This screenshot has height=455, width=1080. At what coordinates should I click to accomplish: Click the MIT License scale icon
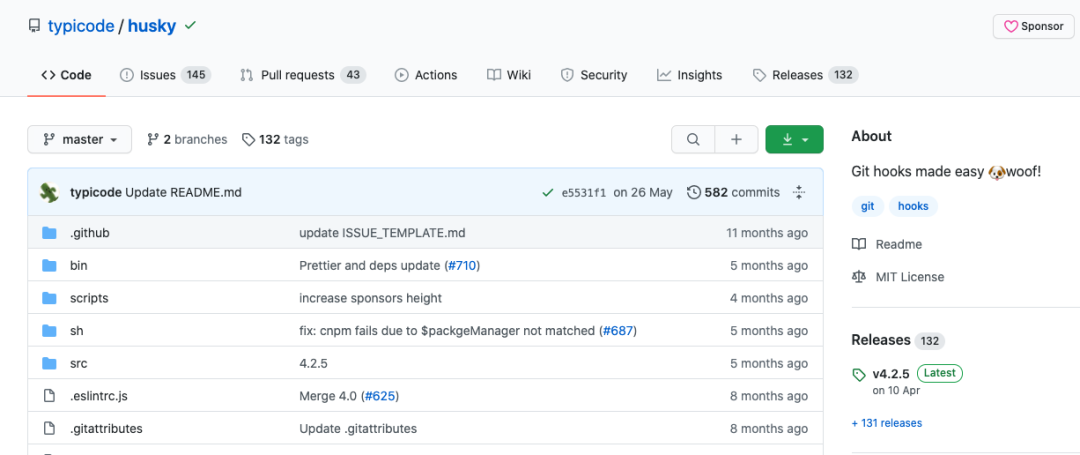(858, 277)
